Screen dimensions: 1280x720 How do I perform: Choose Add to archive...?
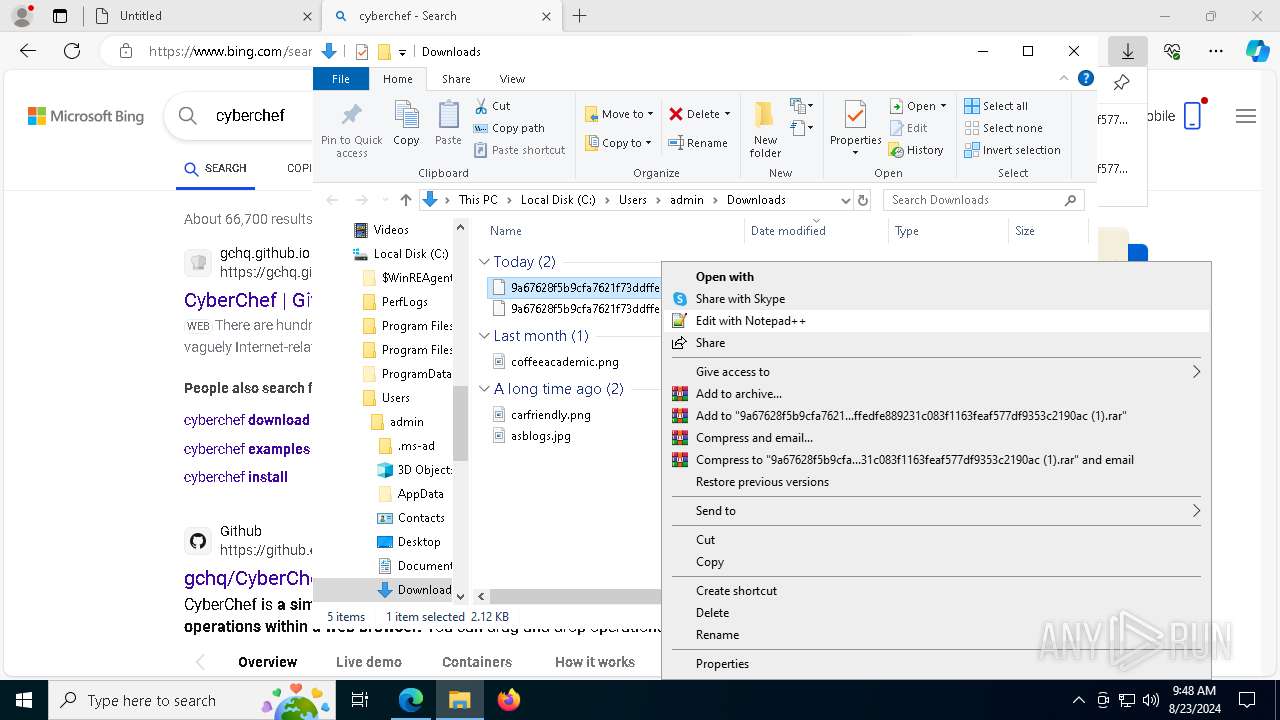pyautogui.click(x=935, y=394)
